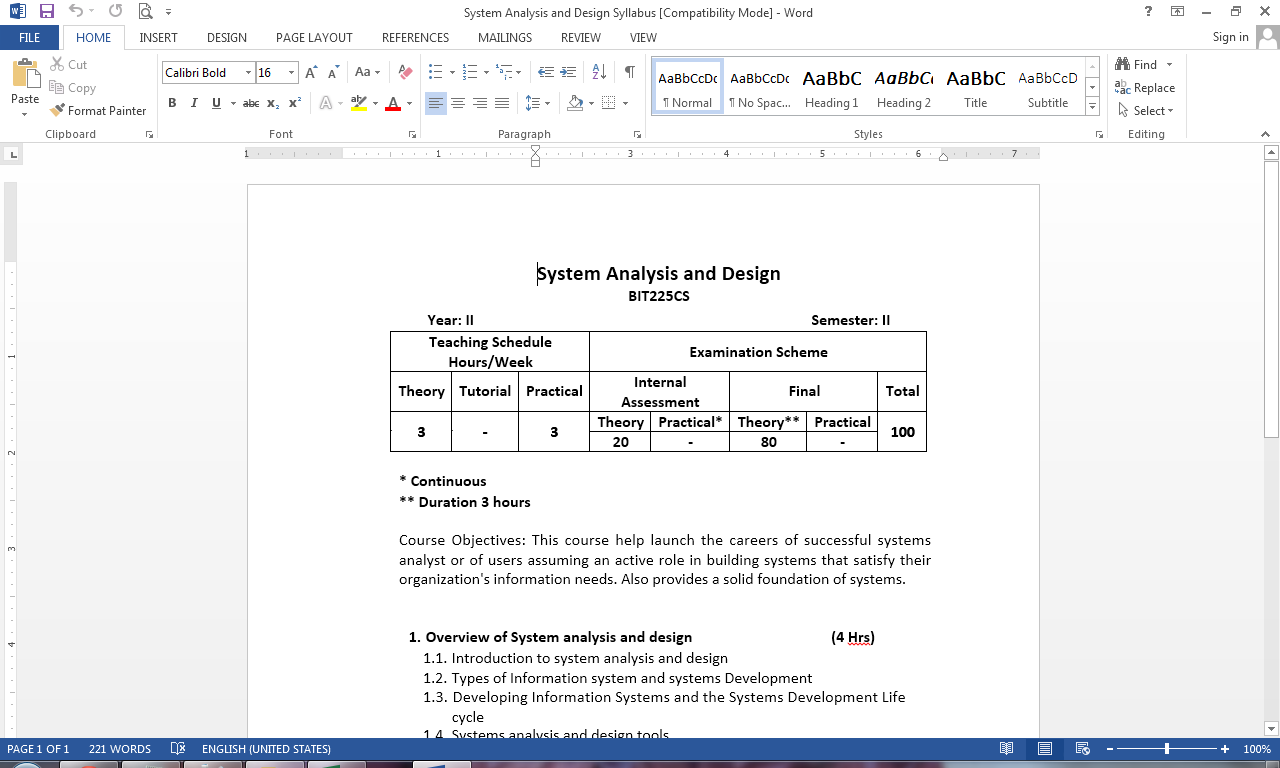Toggle Show/Hide paragraph marks
The image size is (1280, 768).
coord(629,72)
